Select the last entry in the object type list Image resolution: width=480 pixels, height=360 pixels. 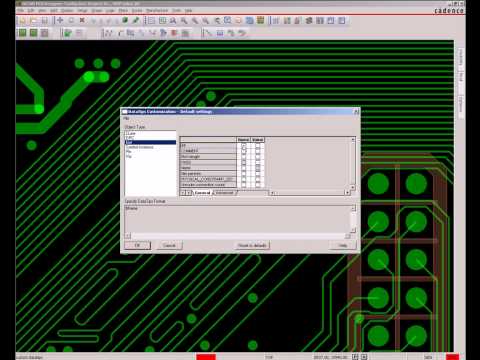(150, 156)
